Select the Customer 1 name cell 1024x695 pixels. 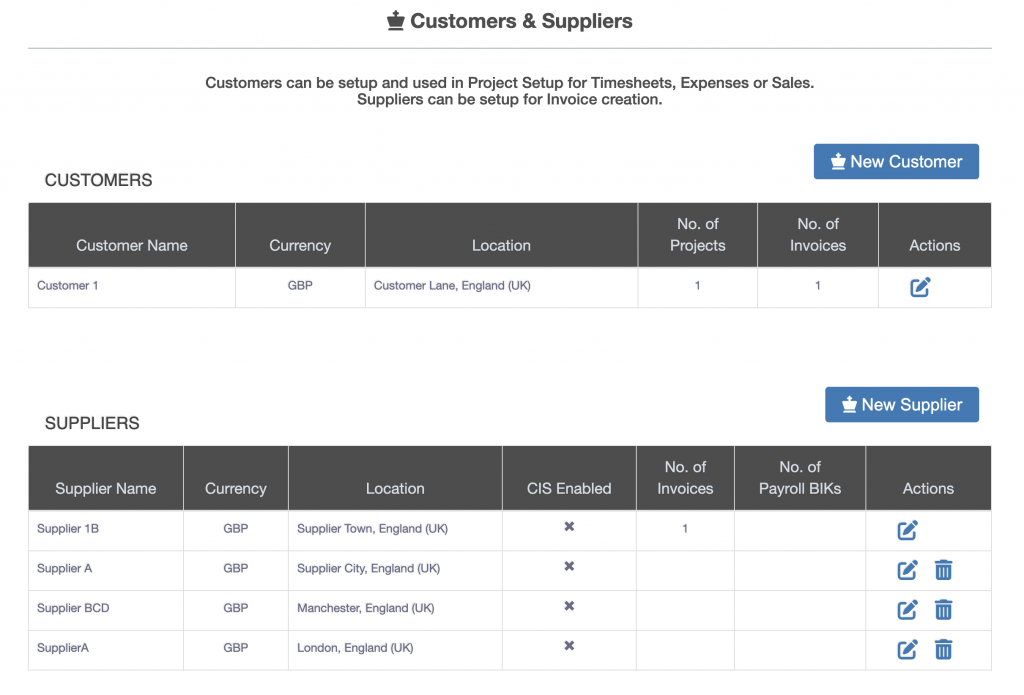pyautogui.click(x=68, y=286)
